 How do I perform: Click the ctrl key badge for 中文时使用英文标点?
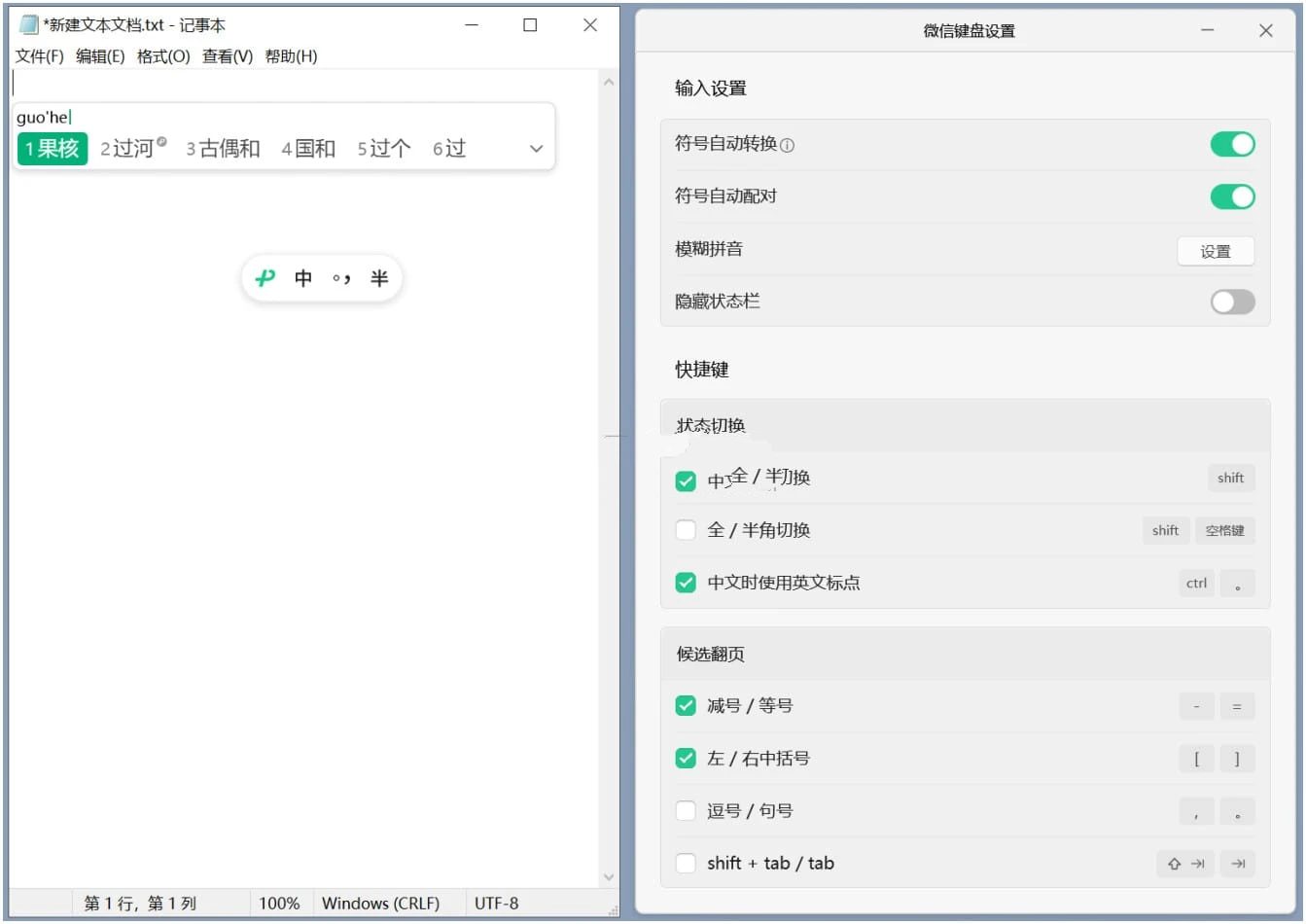(x=1195, y=583)
